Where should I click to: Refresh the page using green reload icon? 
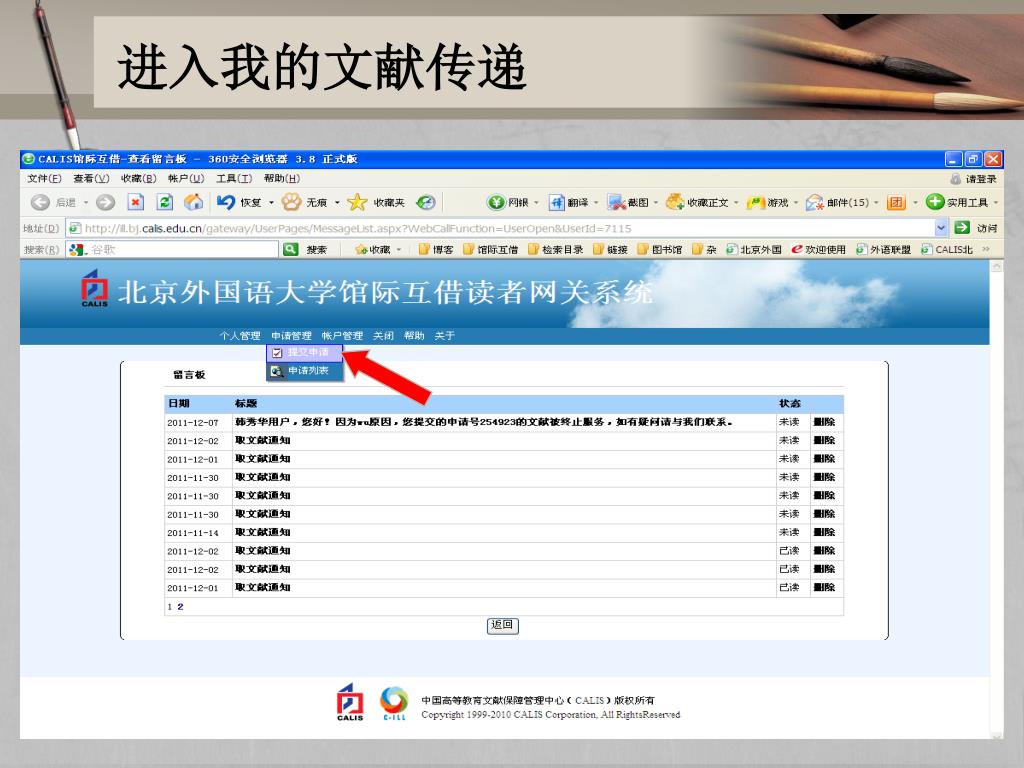(x=165, y=202)
